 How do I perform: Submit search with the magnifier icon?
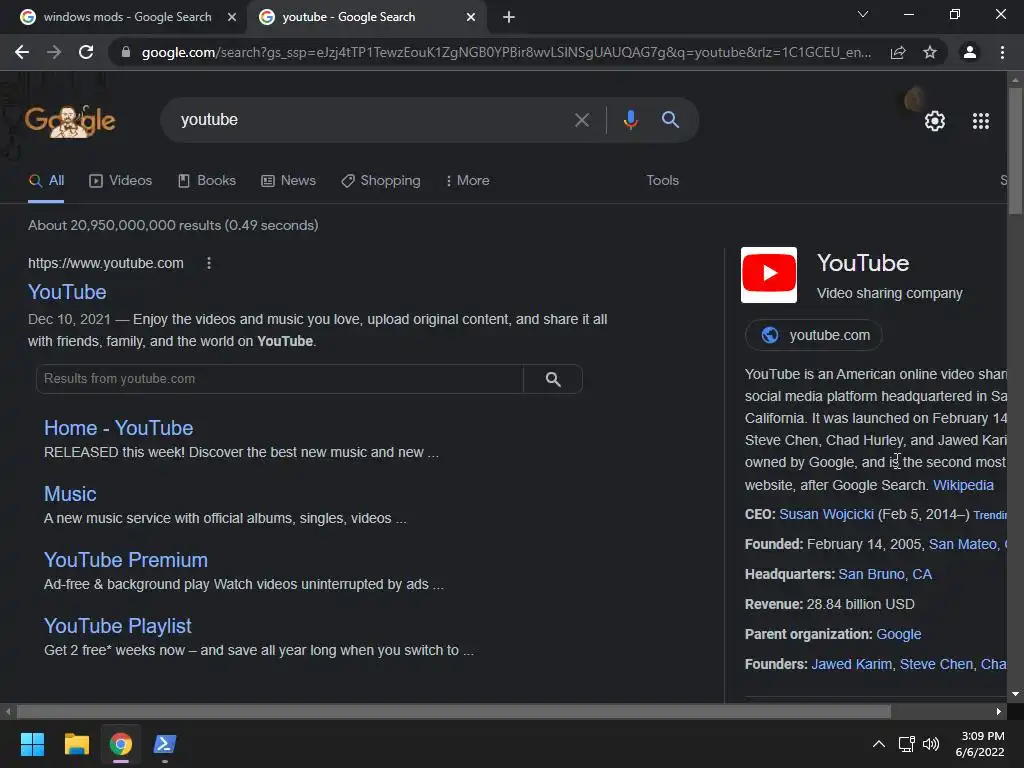pyautogui.click(x=671, y=120)
